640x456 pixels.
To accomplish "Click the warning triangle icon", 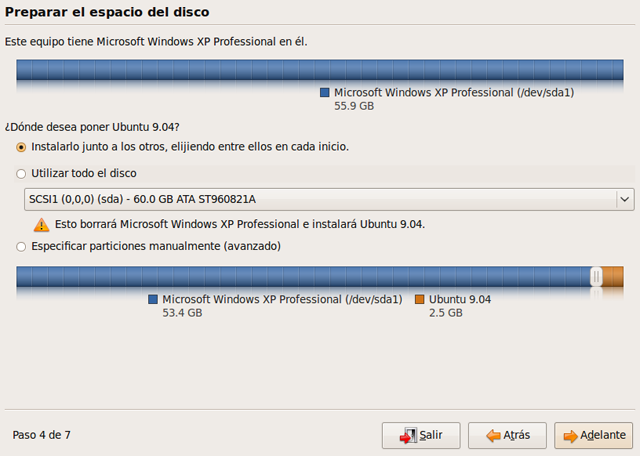I will [41, 225].
